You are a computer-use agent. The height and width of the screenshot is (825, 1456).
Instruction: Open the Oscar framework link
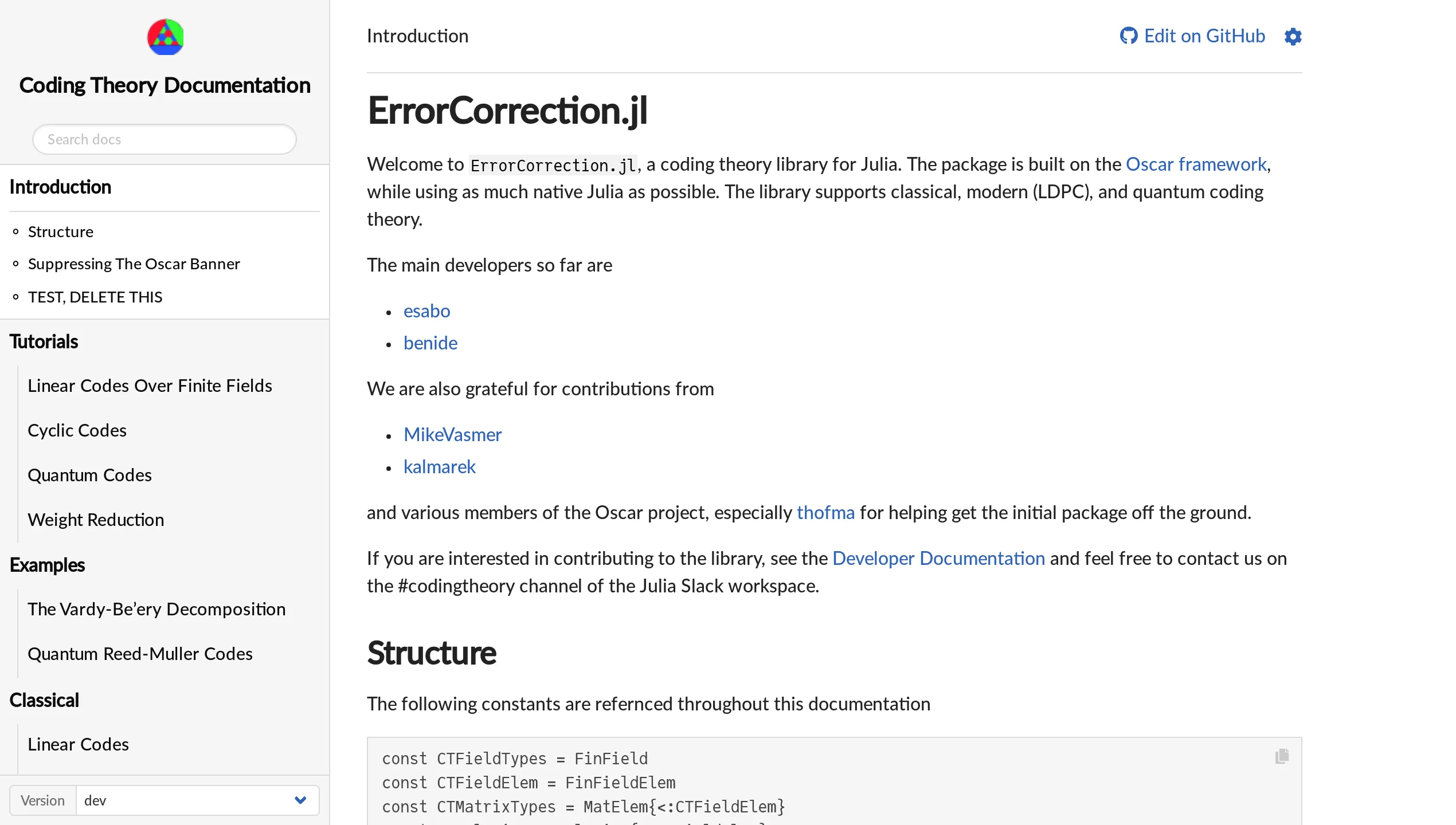coord(1196,164)
